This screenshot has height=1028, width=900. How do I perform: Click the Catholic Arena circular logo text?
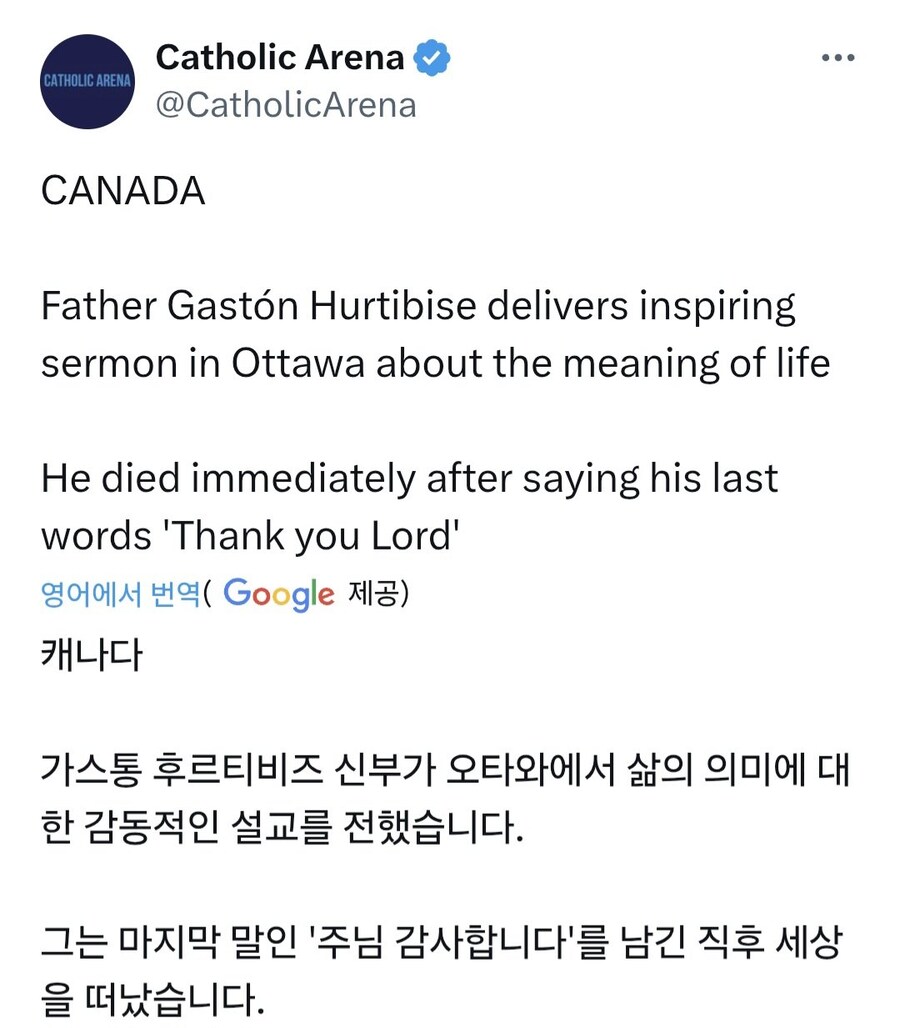pos(87,82)
